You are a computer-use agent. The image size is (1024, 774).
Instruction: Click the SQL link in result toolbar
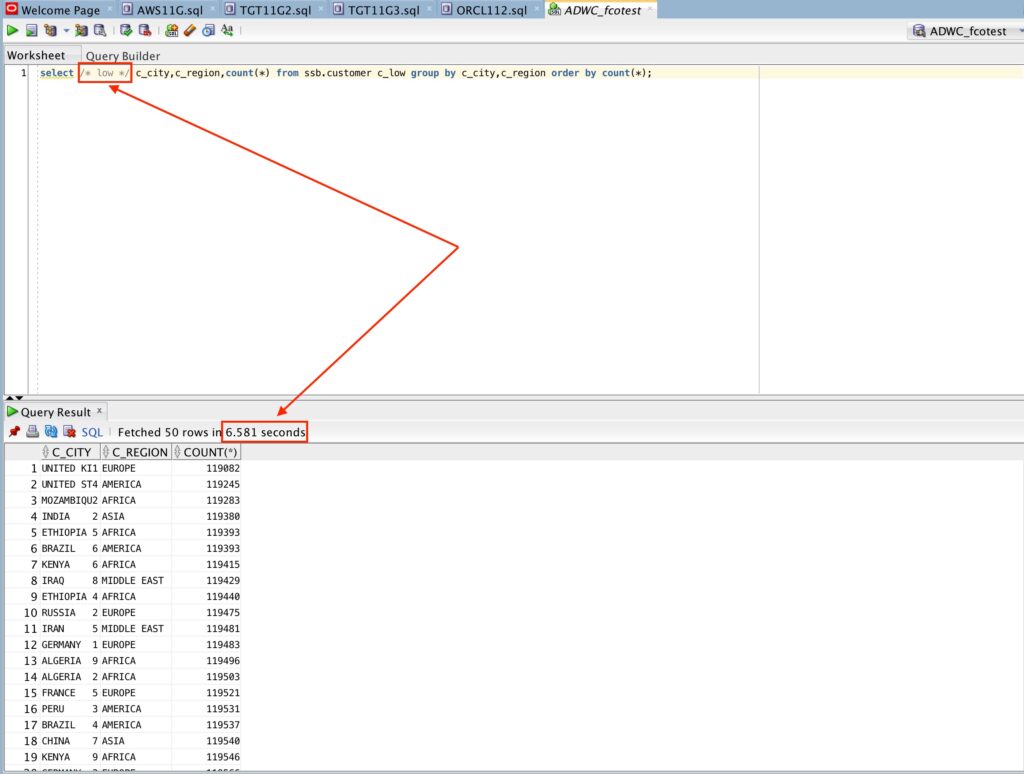point(92,432)
